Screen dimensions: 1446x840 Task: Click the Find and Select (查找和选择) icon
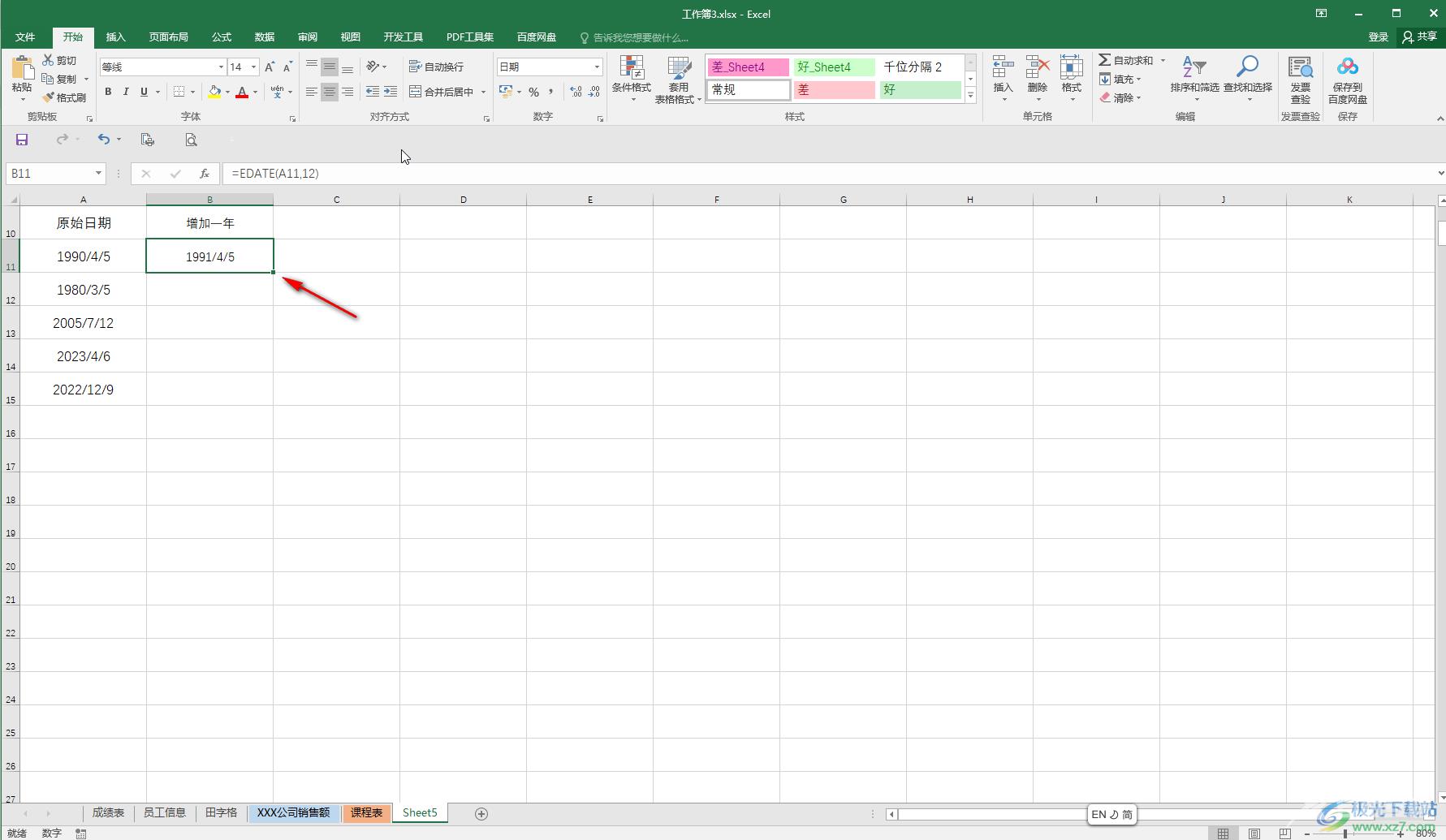click(x=1247, y=67)
